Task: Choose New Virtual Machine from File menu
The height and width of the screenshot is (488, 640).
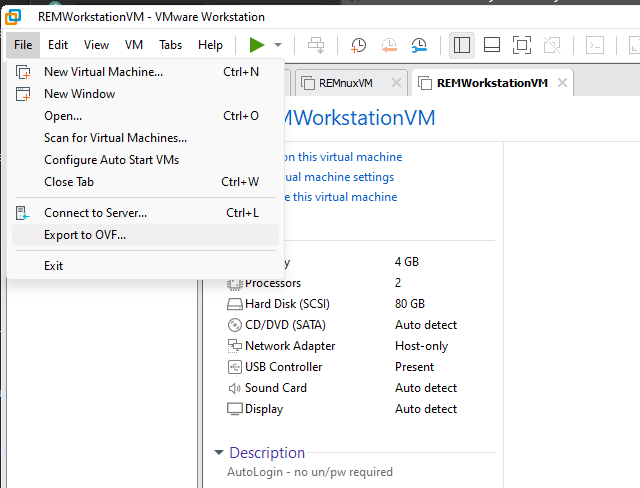Action: (103, 72)
